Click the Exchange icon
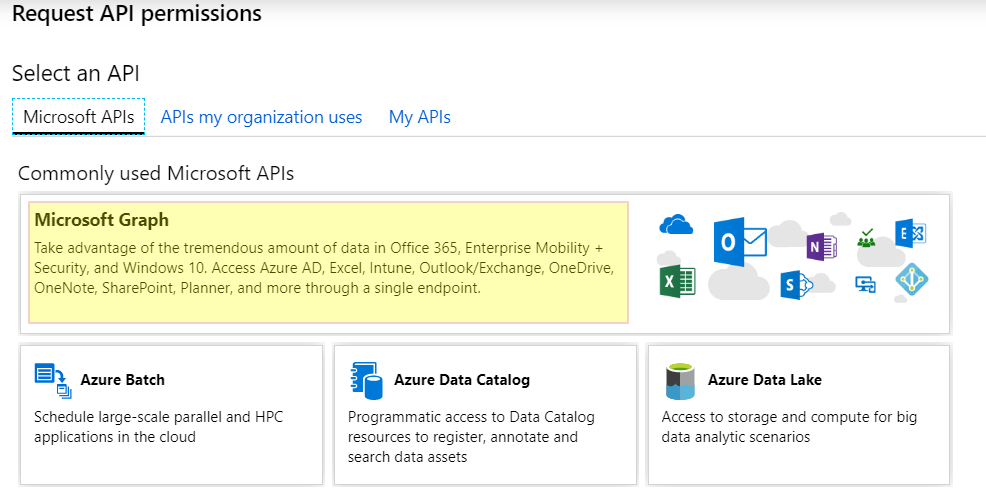The image size is (986, 492). click(911, 233)
